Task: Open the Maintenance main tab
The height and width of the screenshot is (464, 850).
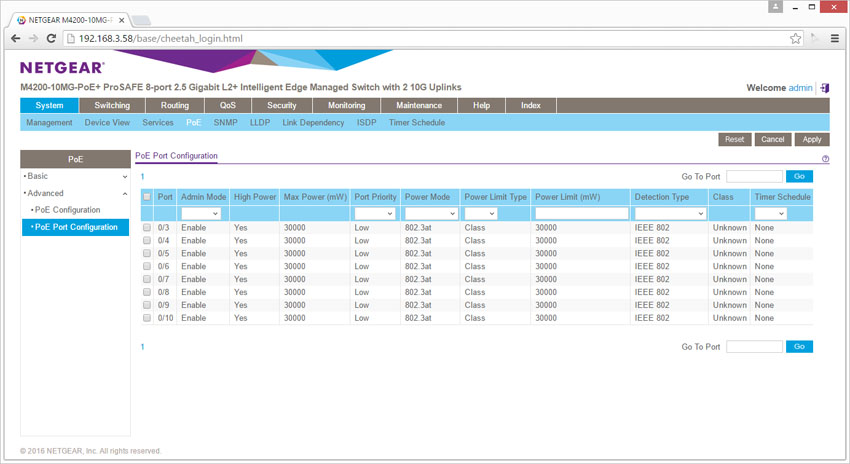Action: pos(419,105)
